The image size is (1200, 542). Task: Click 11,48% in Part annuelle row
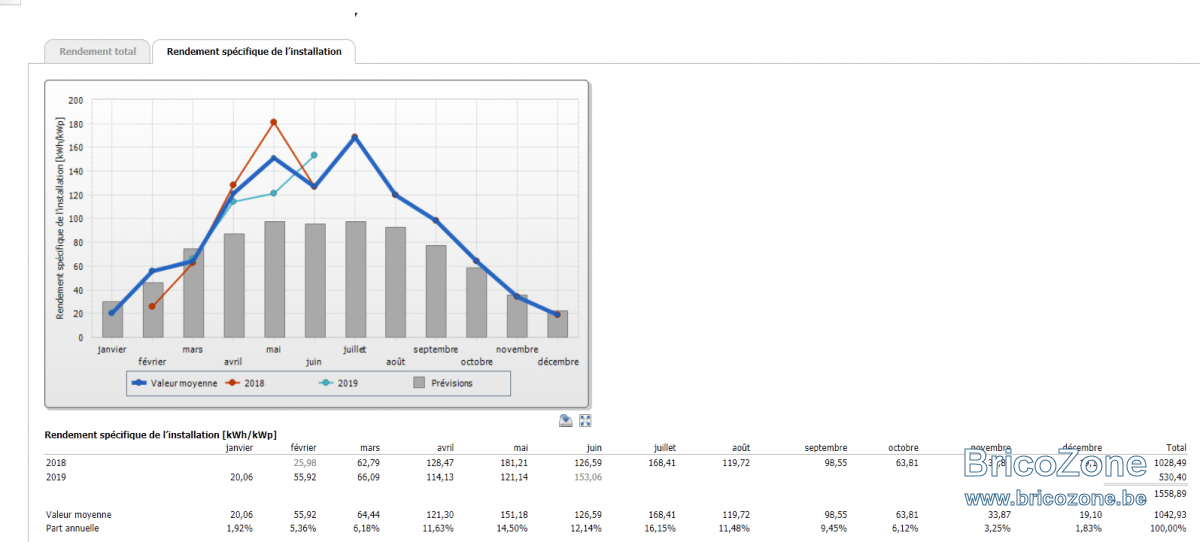735,527
